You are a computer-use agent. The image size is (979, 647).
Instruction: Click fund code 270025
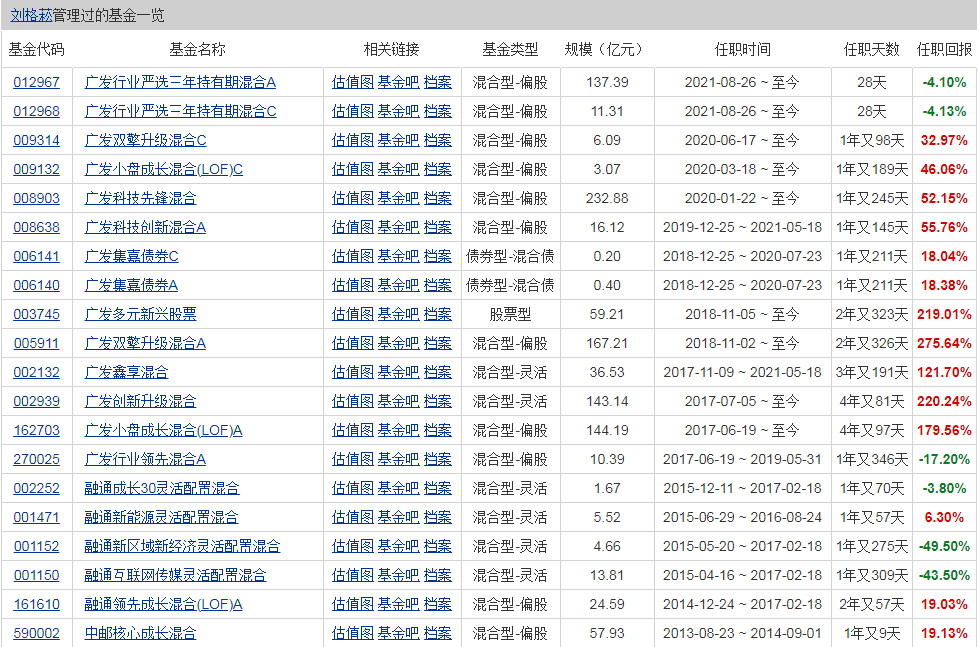(36, 459)
